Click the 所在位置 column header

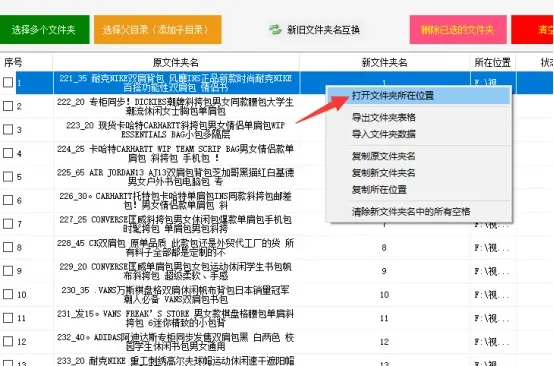point(493,63)
